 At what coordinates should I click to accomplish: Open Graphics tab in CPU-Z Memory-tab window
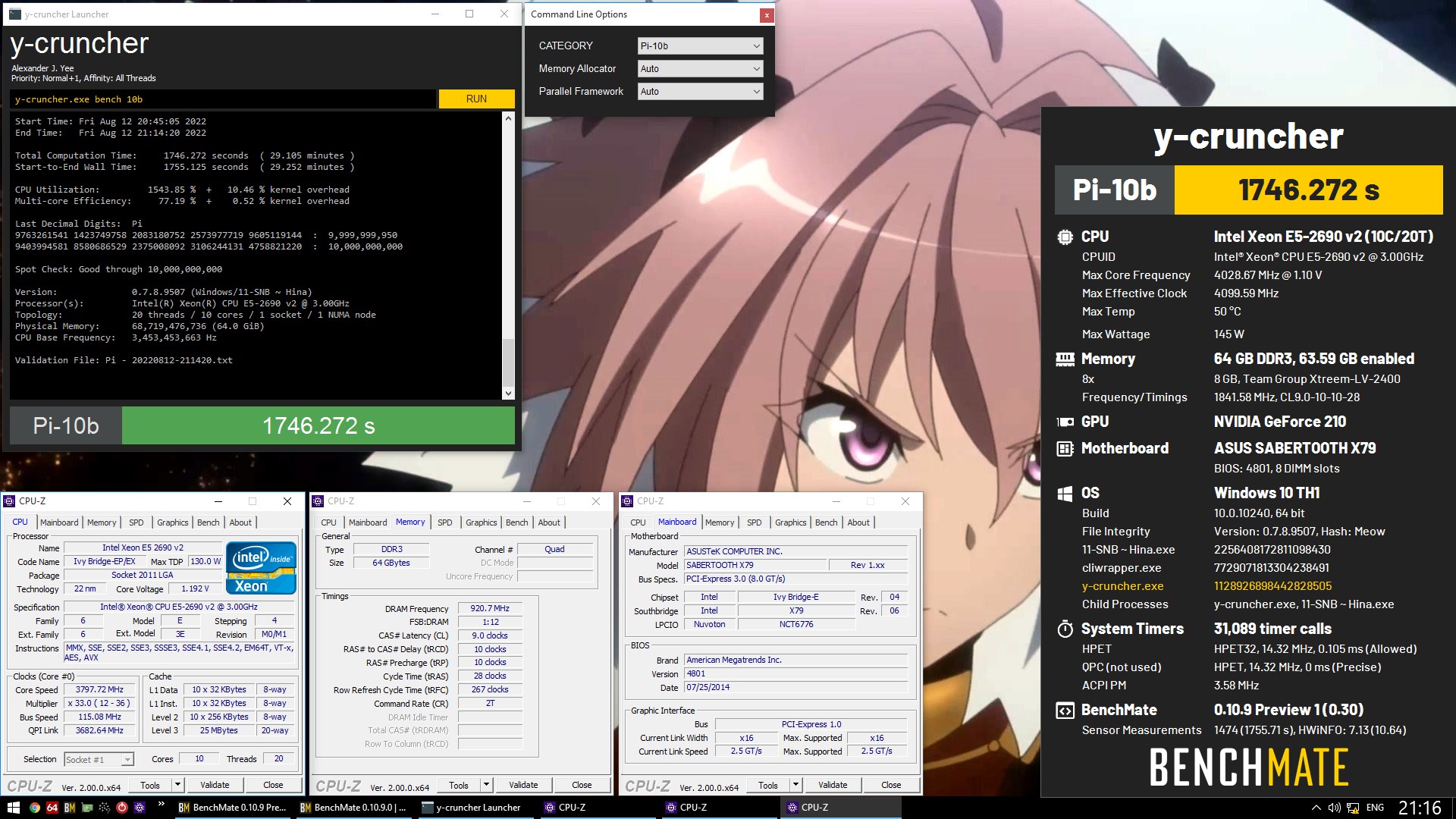click(x=482, y=522)
